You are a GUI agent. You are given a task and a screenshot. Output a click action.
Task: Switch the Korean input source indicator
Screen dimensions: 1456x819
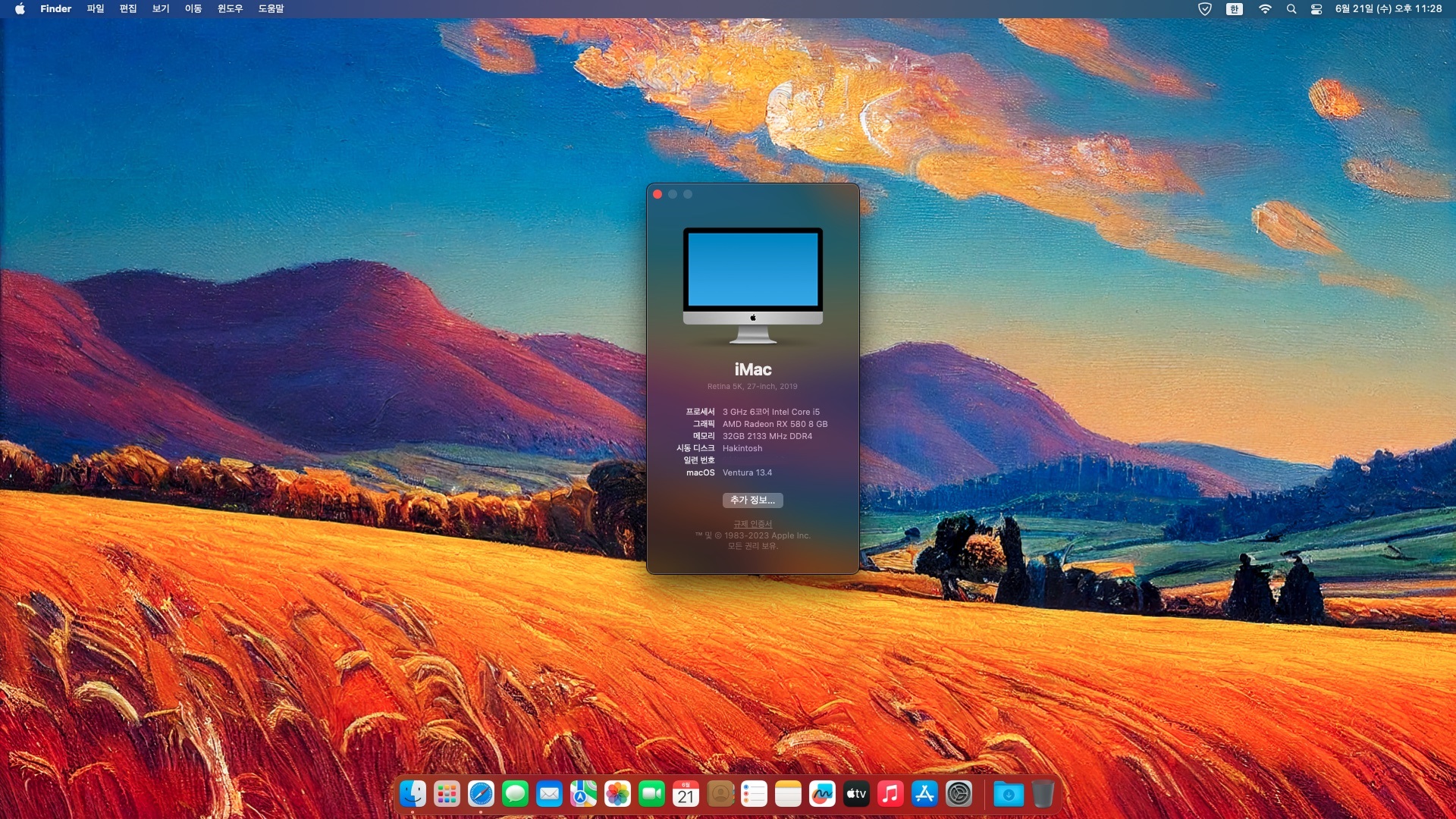(x=1234, y=9)
